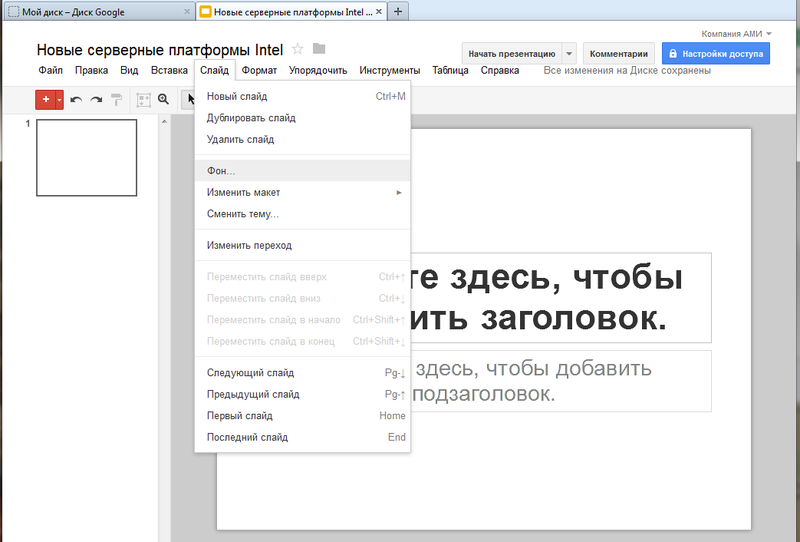Choose Следующий слайд menu entry
Viewport: 800px width, 542px height.
tap(303, 373)
